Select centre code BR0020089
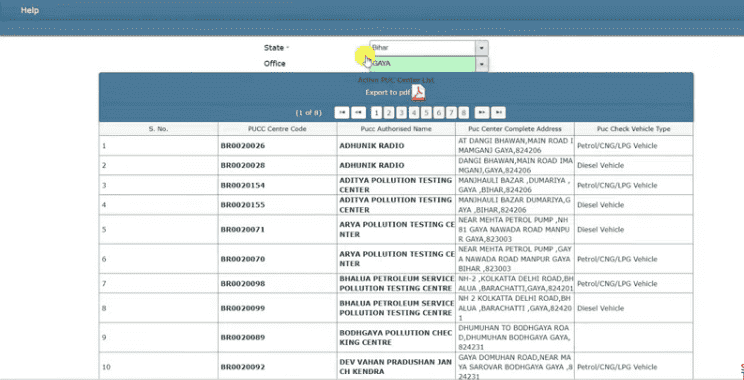 coord(243,338)
